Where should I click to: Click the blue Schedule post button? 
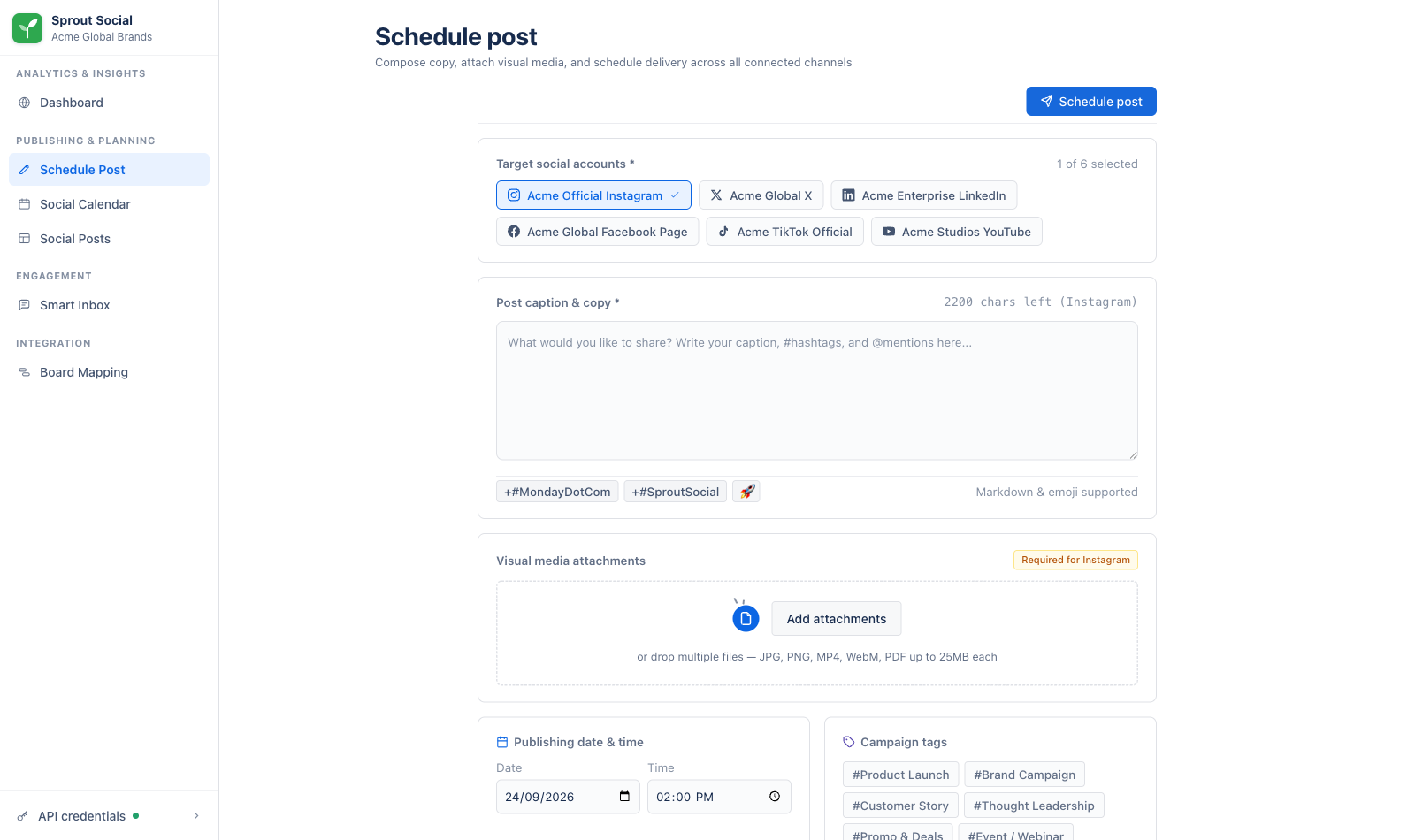(x=1091, y=102)
